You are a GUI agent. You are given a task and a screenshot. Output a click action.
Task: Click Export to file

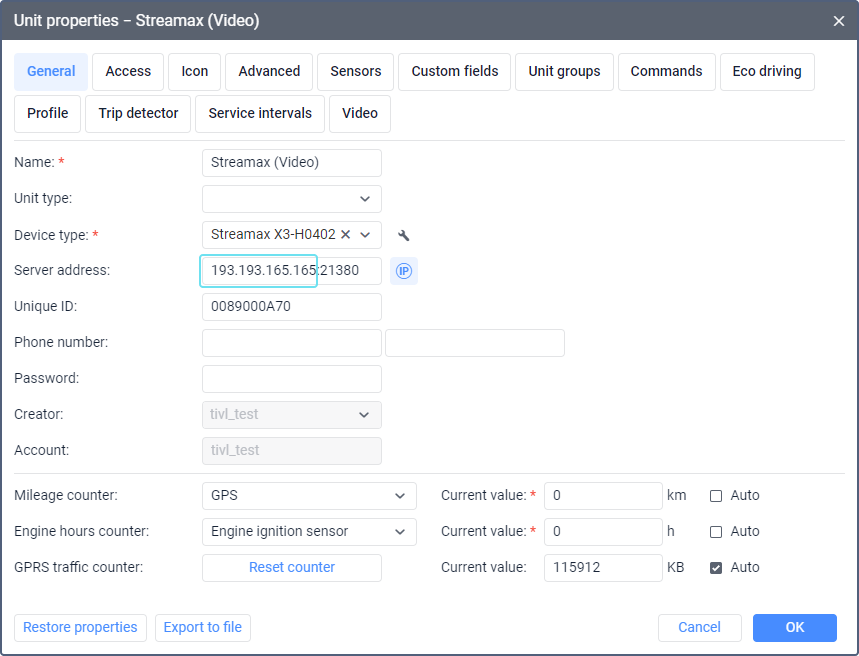click(203, 627)
